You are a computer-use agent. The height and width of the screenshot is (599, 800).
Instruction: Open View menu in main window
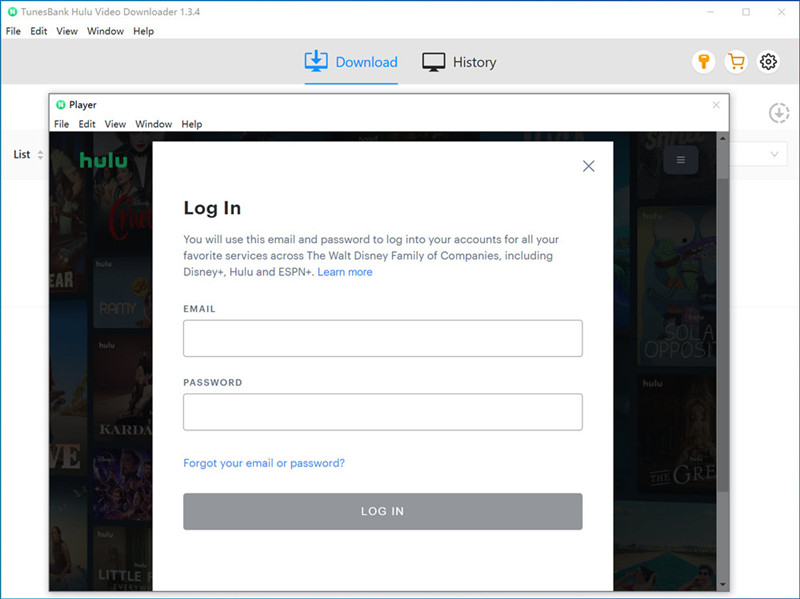tap(67, 31)
